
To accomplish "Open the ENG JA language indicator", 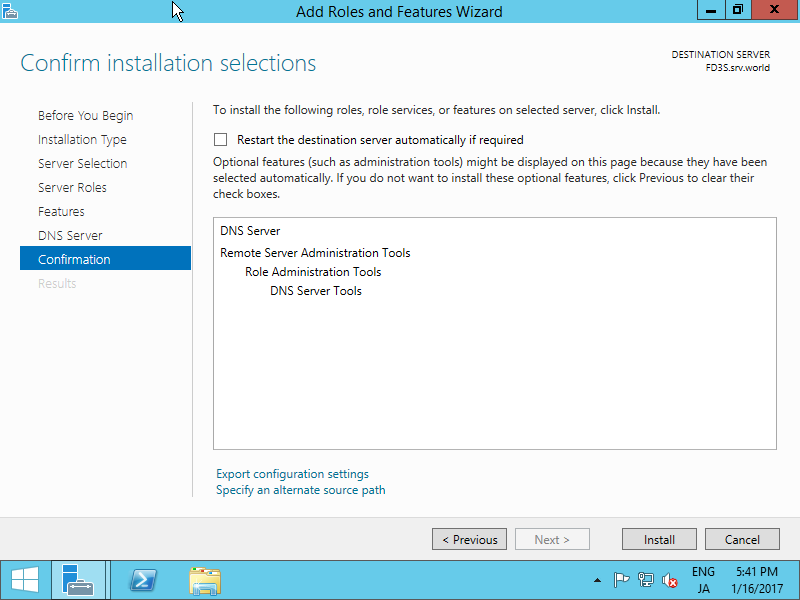I will pos(703,580).
